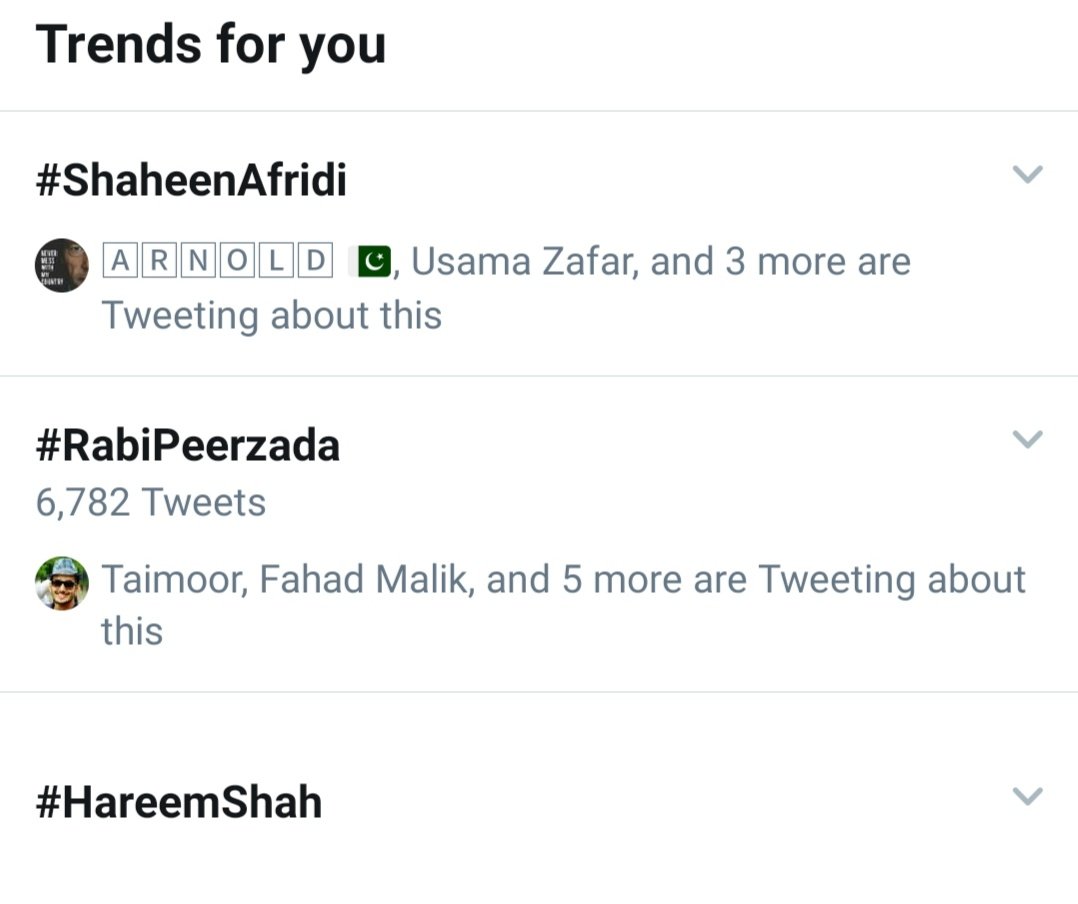Click the '6,782 Tweets' count

pyautogui.click(x=151, y=502)
